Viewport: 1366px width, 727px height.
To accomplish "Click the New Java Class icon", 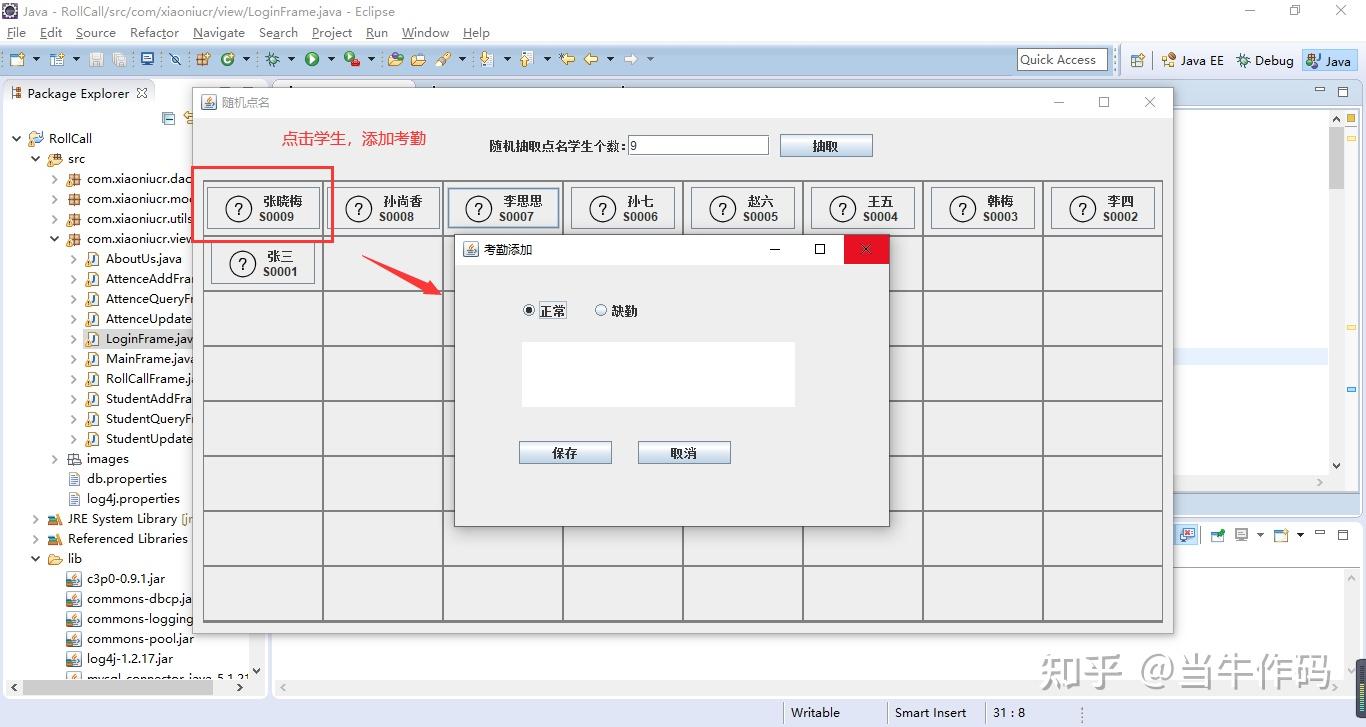I will 227,60.
